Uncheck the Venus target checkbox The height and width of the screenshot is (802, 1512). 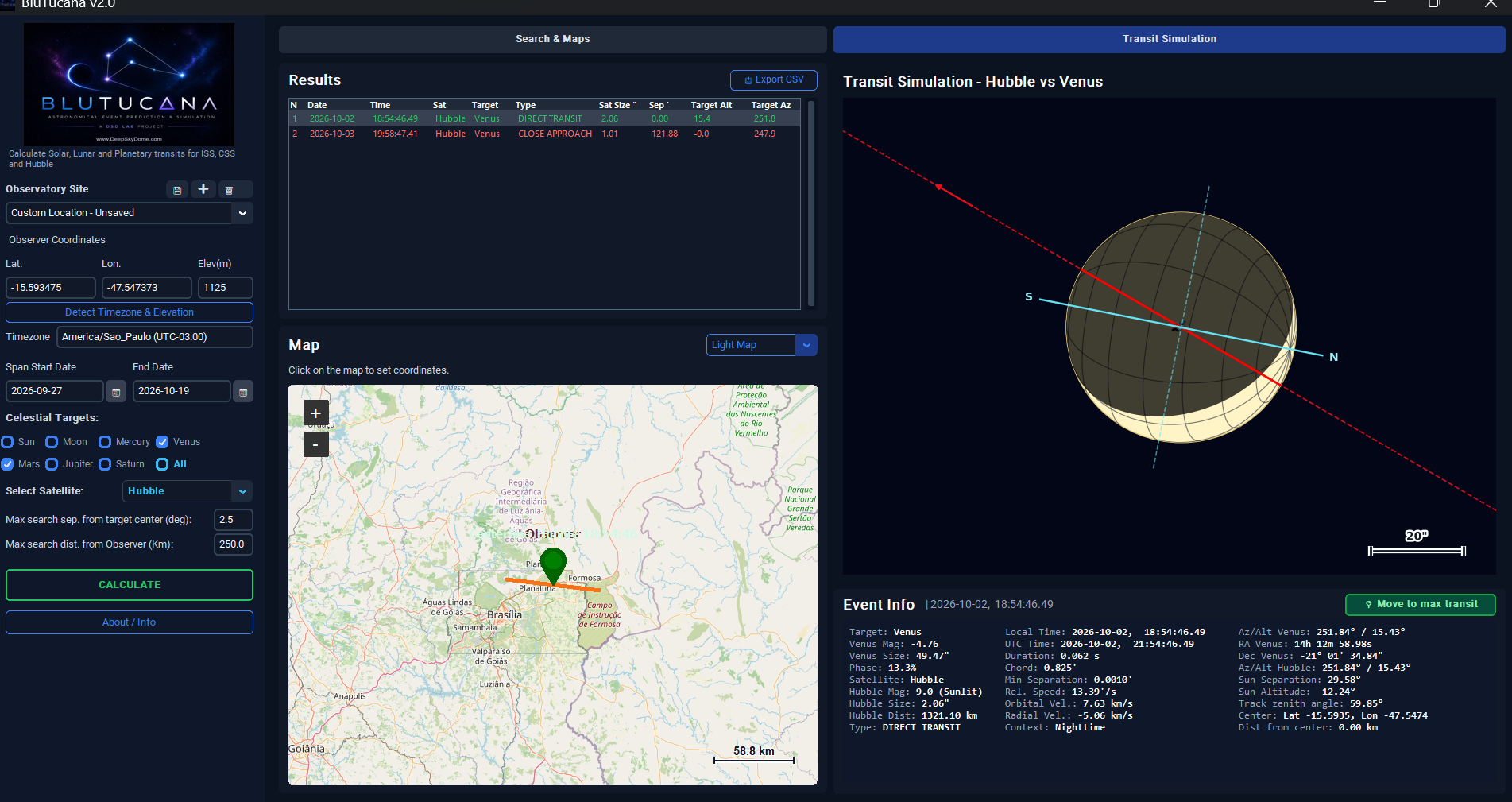[x=162, y=442]
